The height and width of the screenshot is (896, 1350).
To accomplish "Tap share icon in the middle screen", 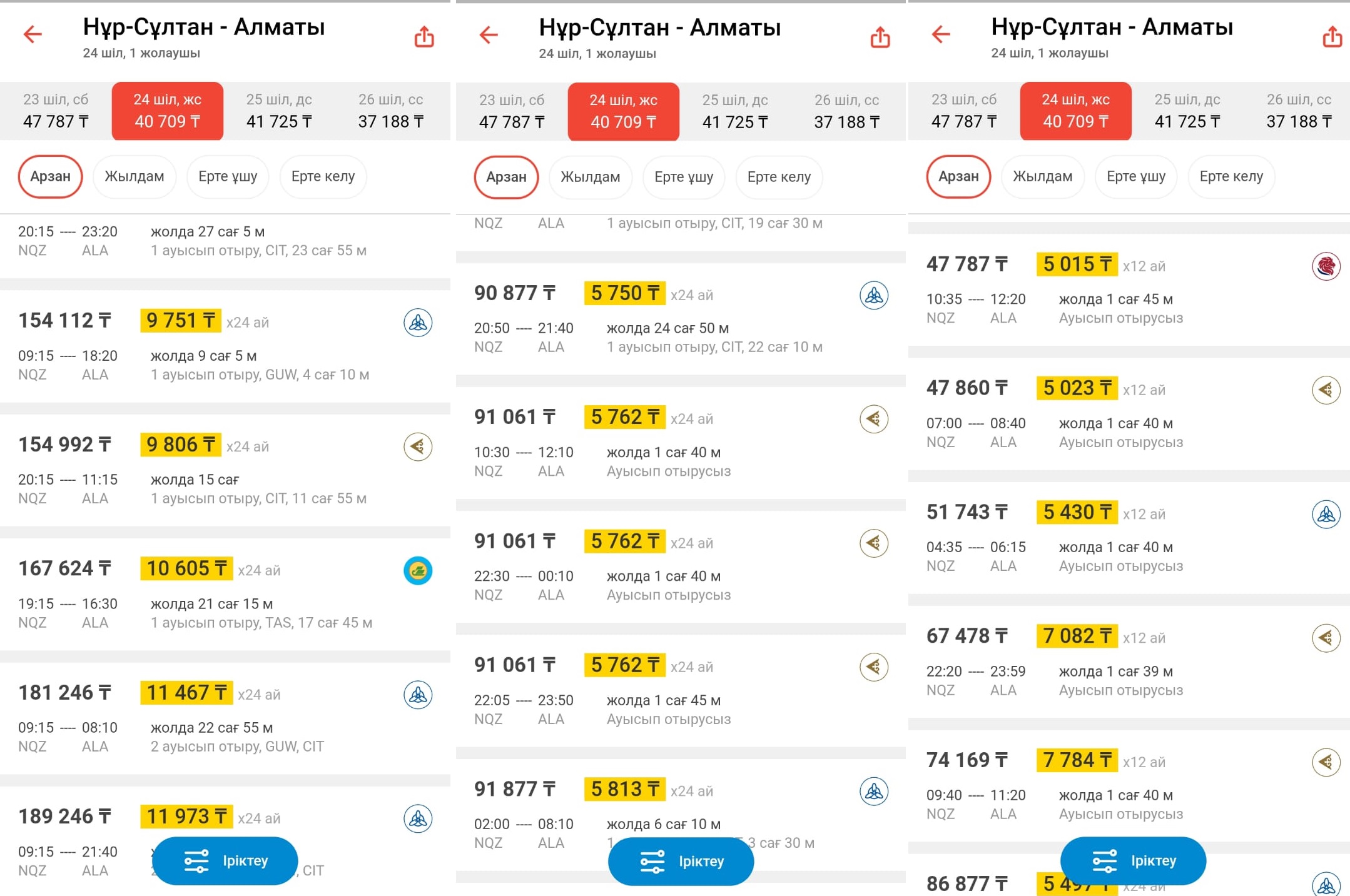I will (x=880, y=38).
